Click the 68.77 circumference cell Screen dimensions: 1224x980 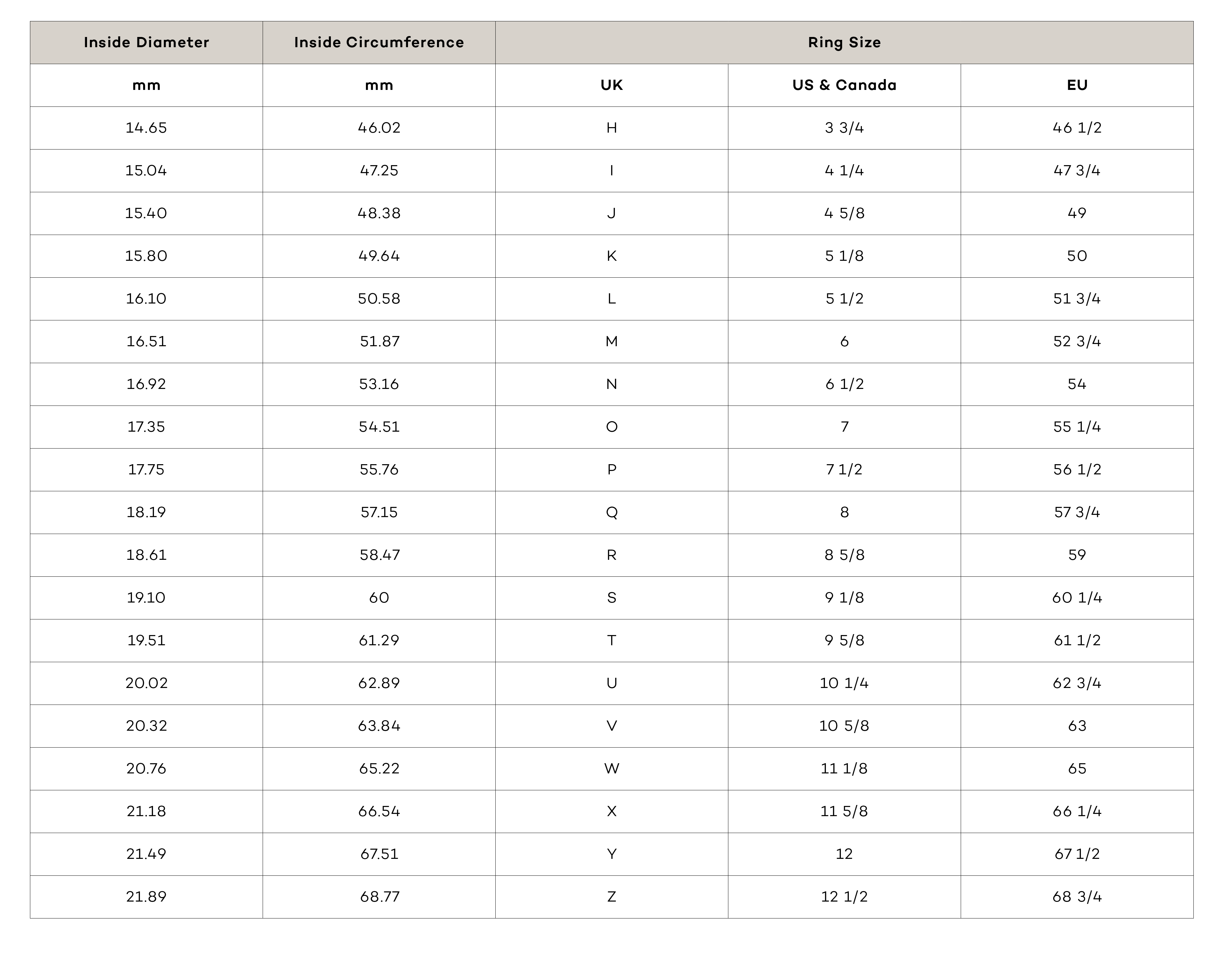pos(379,896)
